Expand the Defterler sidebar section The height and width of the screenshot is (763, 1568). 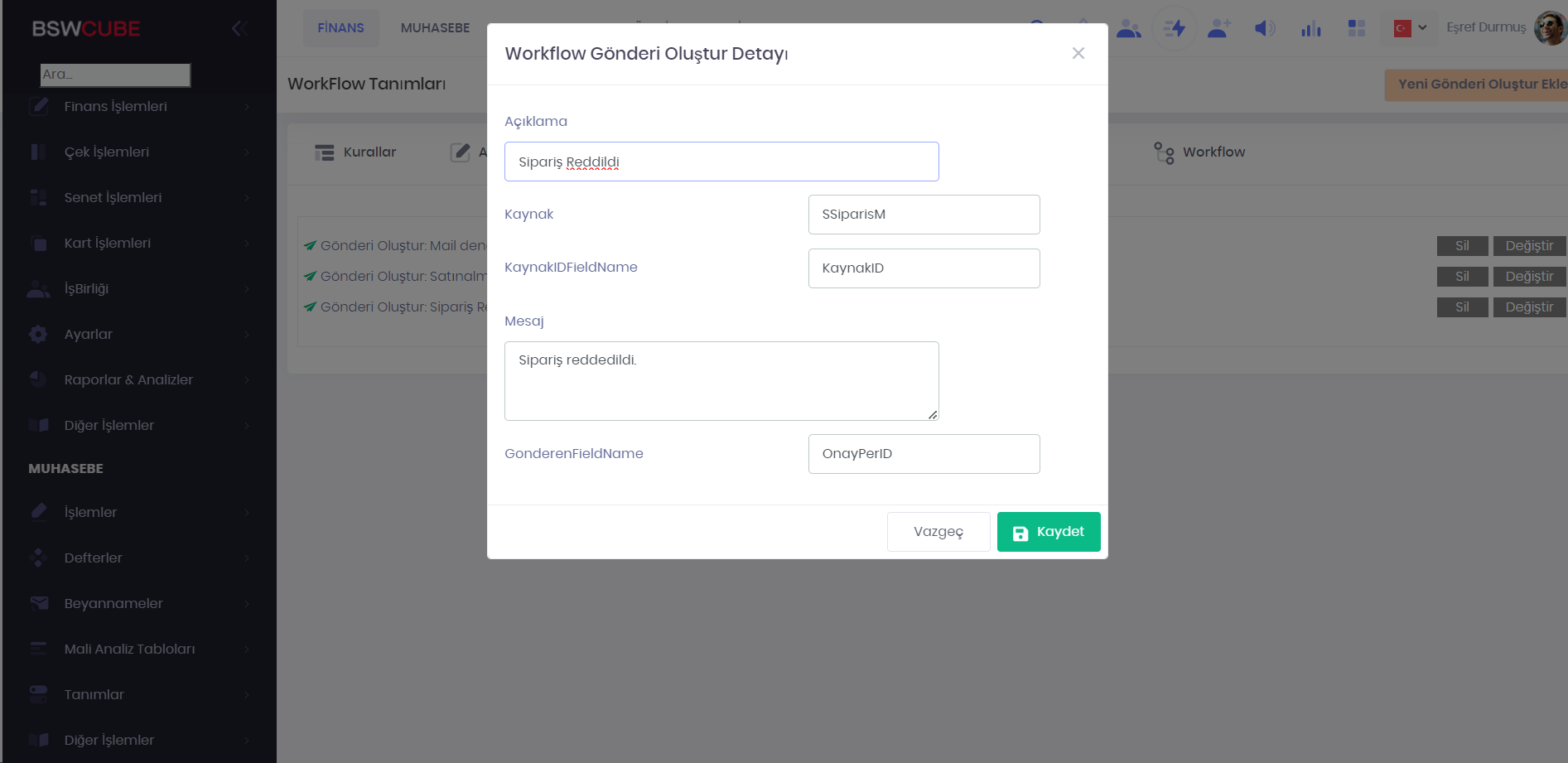[x=94, y=558]
